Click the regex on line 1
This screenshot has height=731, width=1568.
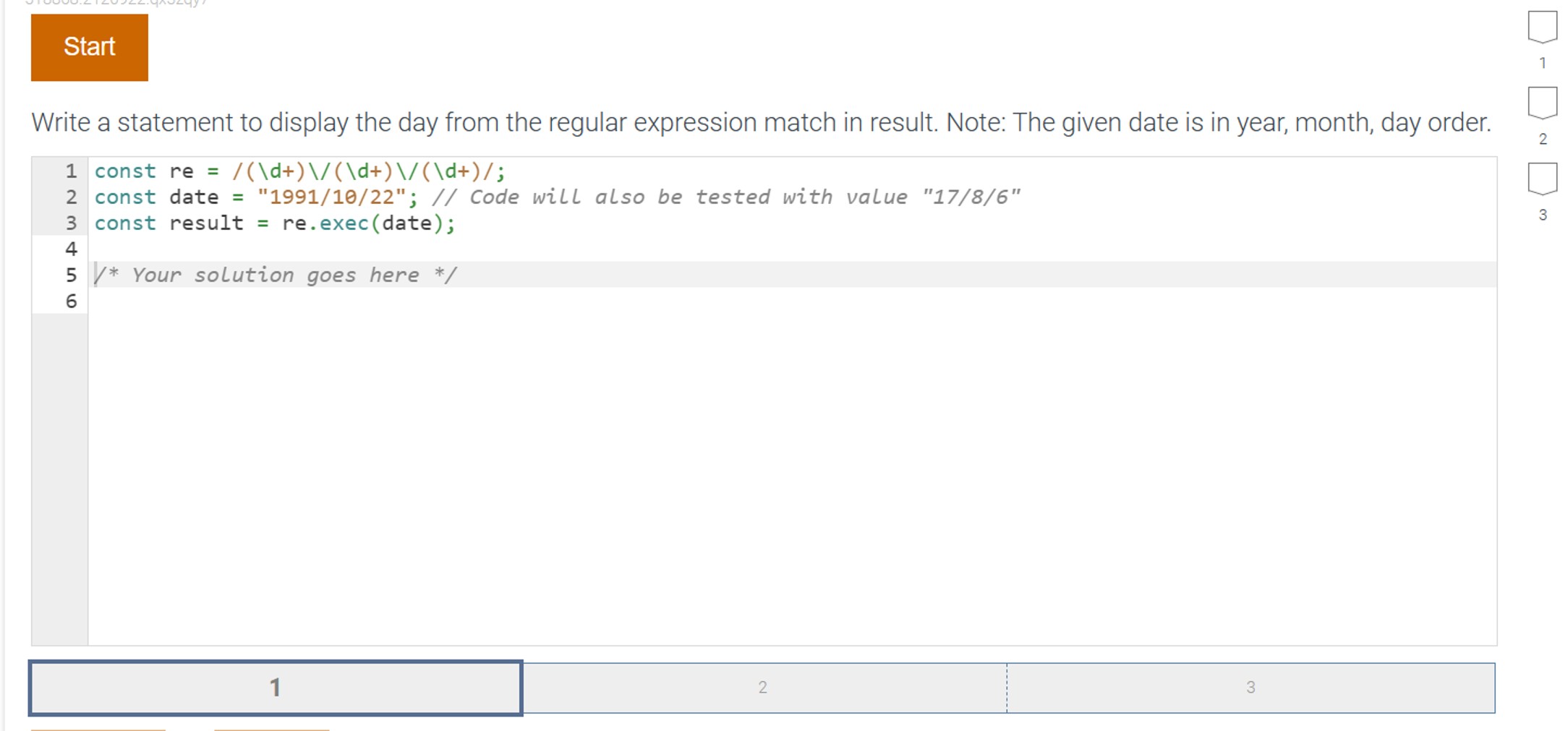pyautogui.click(x=369, y=171)
